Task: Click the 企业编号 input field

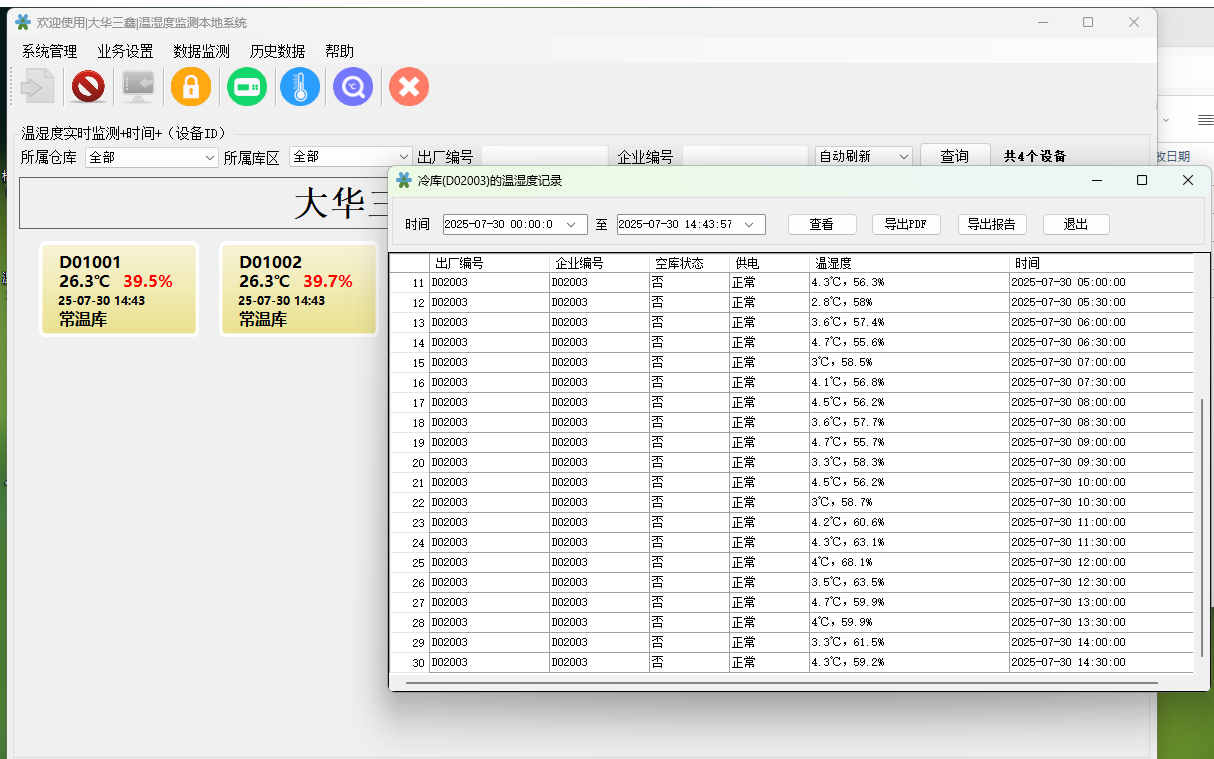Action: coord(744,157)
